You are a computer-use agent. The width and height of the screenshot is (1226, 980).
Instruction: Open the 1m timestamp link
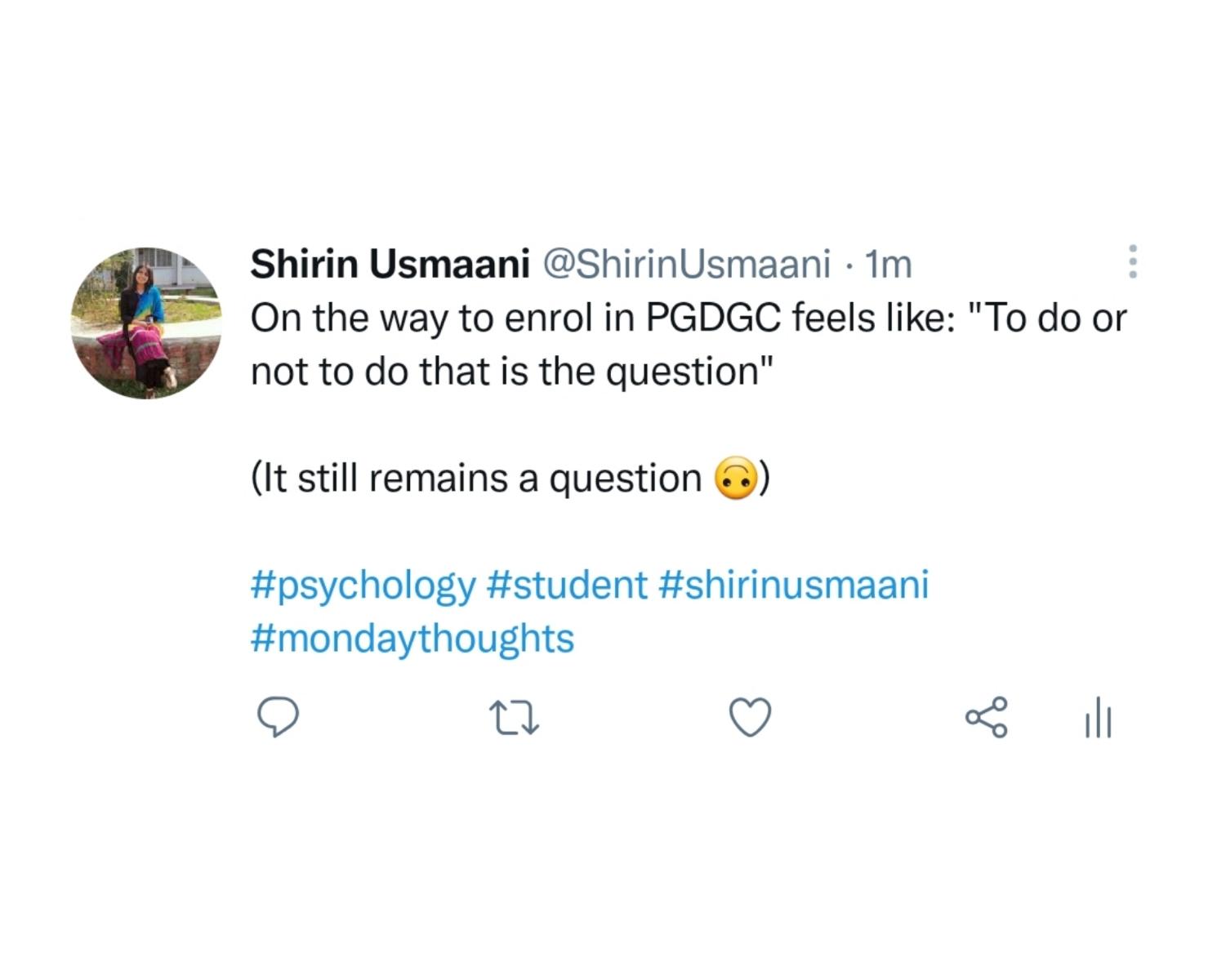(887, 264)
